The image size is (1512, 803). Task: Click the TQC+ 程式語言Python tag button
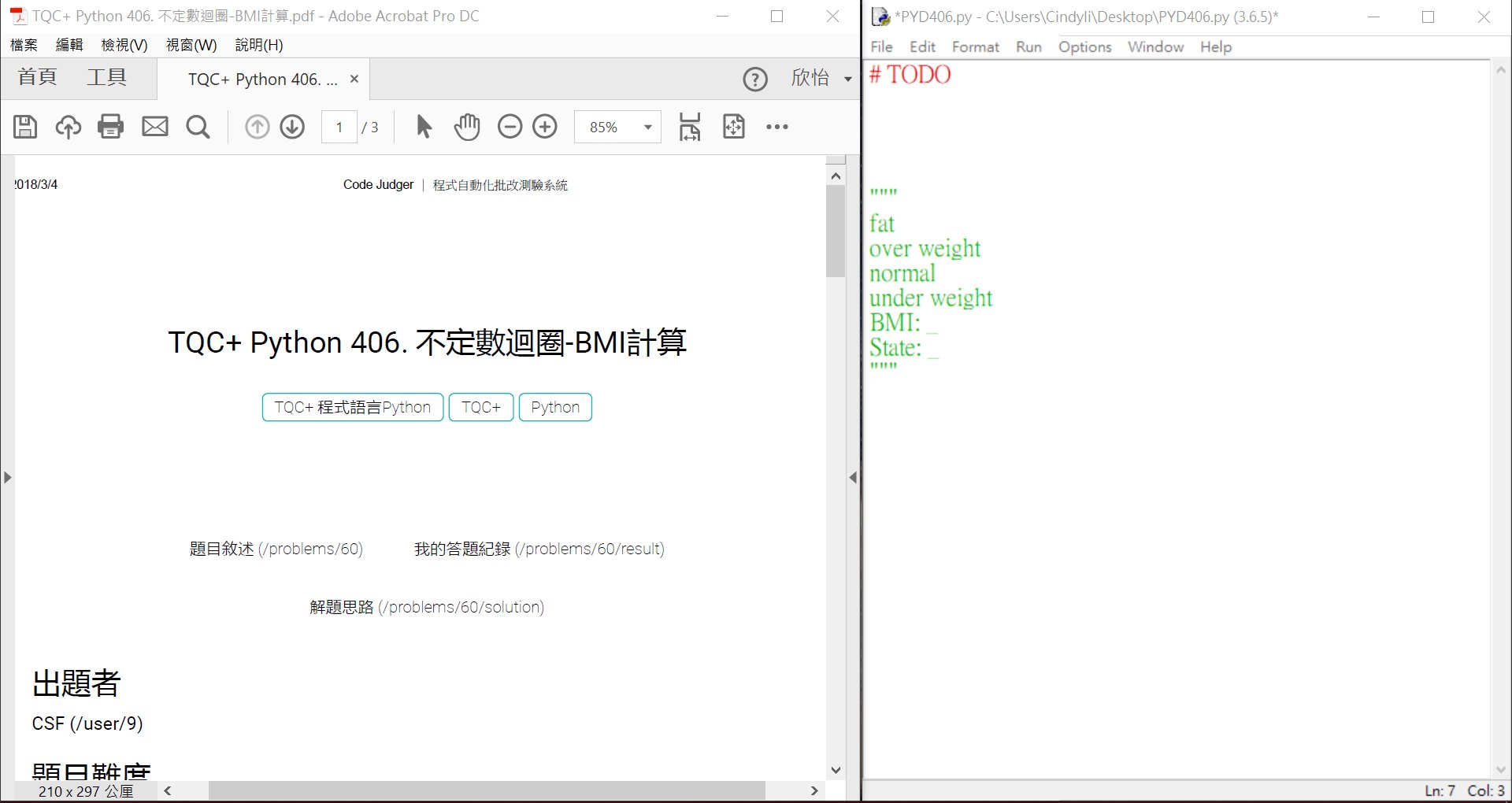coord(353,407)
